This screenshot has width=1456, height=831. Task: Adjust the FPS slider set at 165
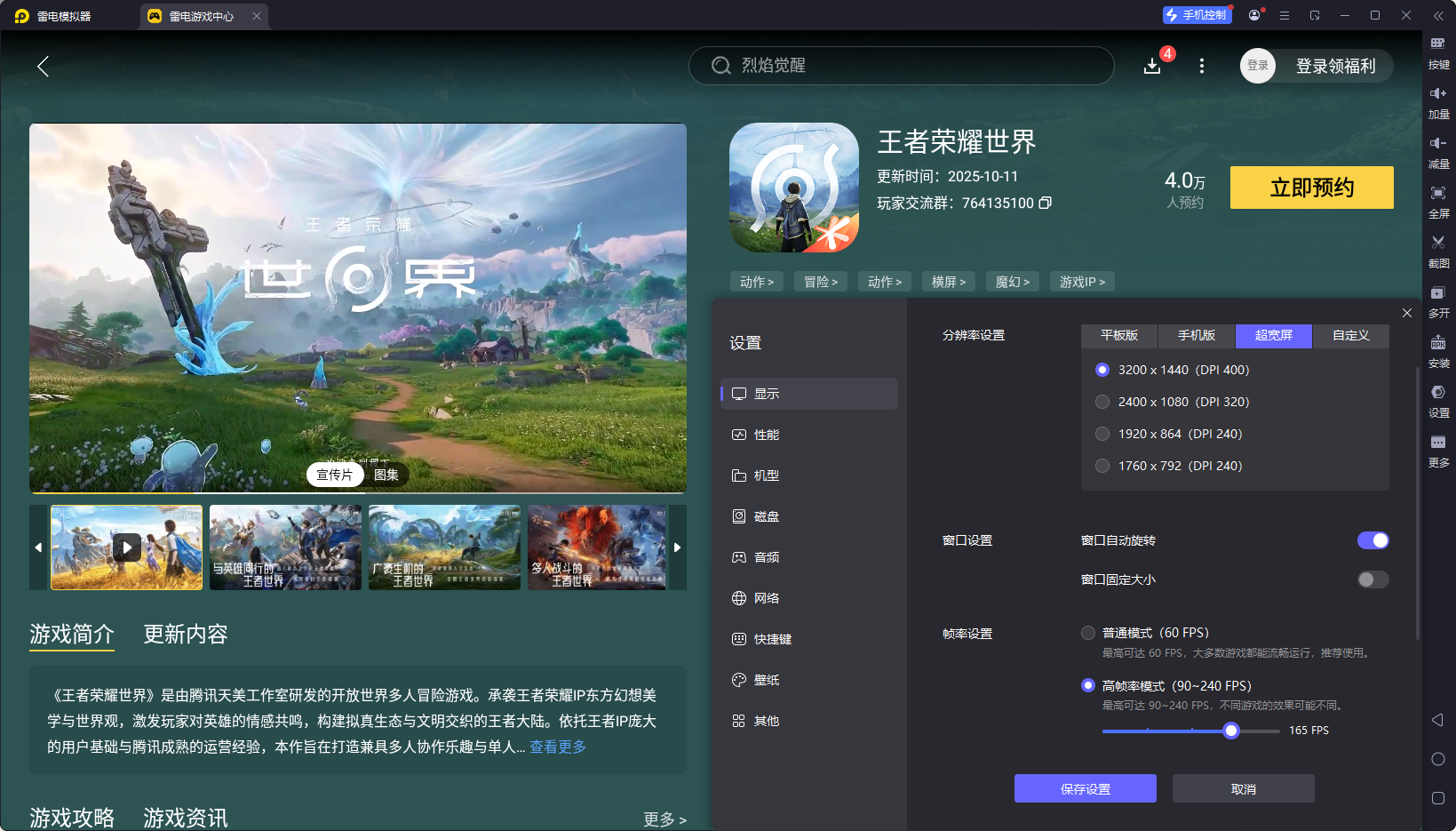(x=1230, y=730)
